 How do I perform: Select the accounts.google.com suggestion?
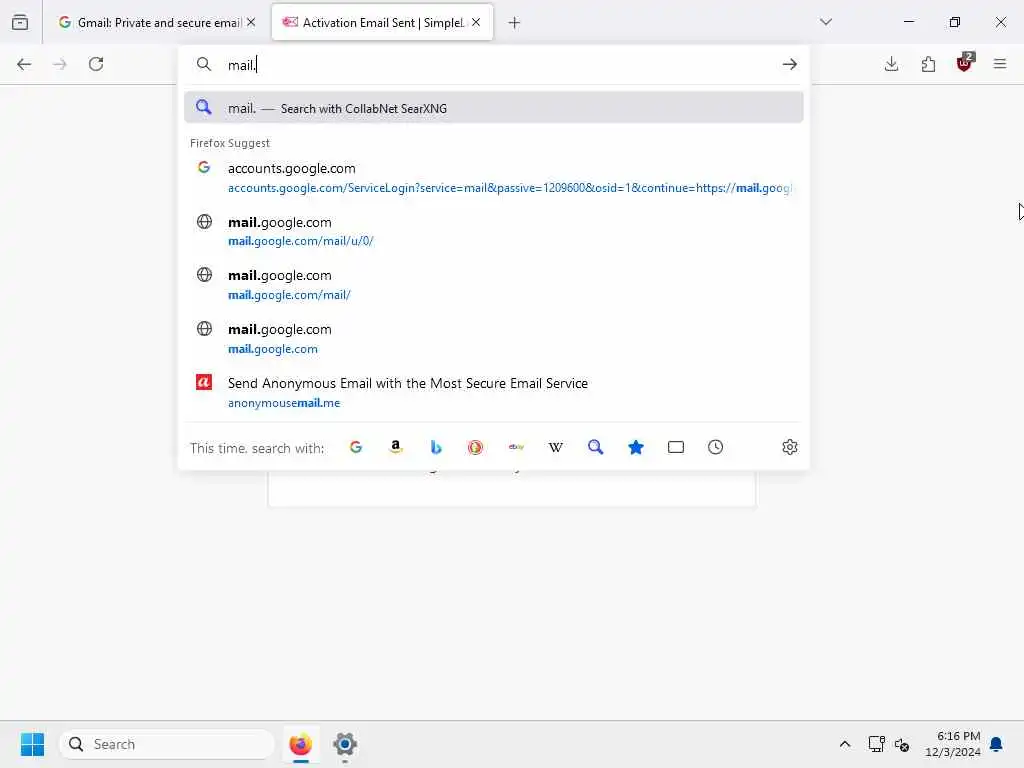[x=494, y=178]
